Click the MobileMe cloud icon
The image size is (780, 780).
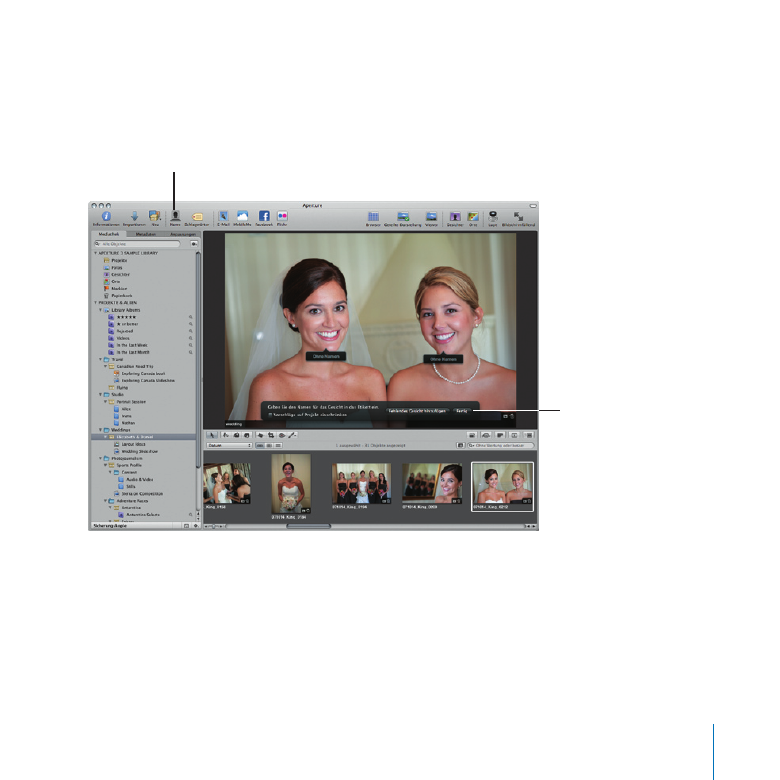point(242,216)
